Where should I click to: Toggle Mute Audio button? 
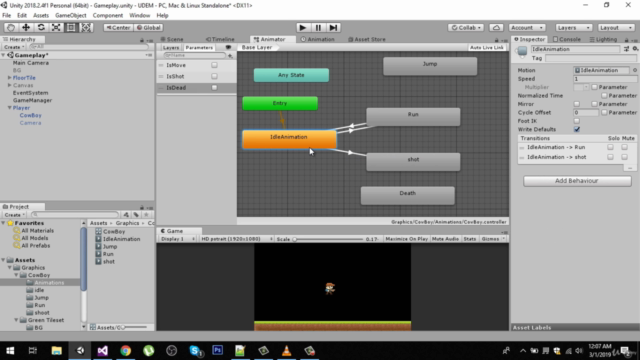click(445, 239)
